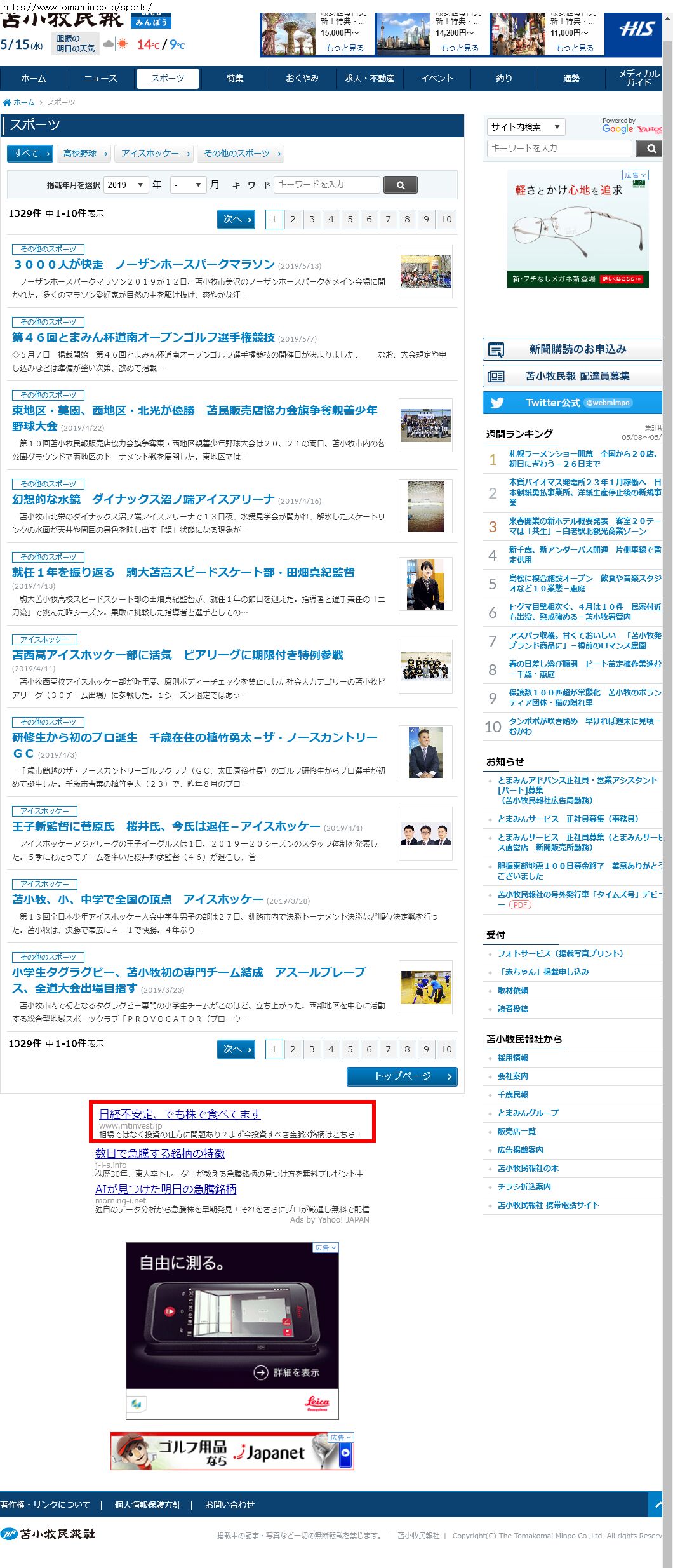Select the アイスホッケー category filter
Screen dimensions: 673x1568
pos(155,154)
